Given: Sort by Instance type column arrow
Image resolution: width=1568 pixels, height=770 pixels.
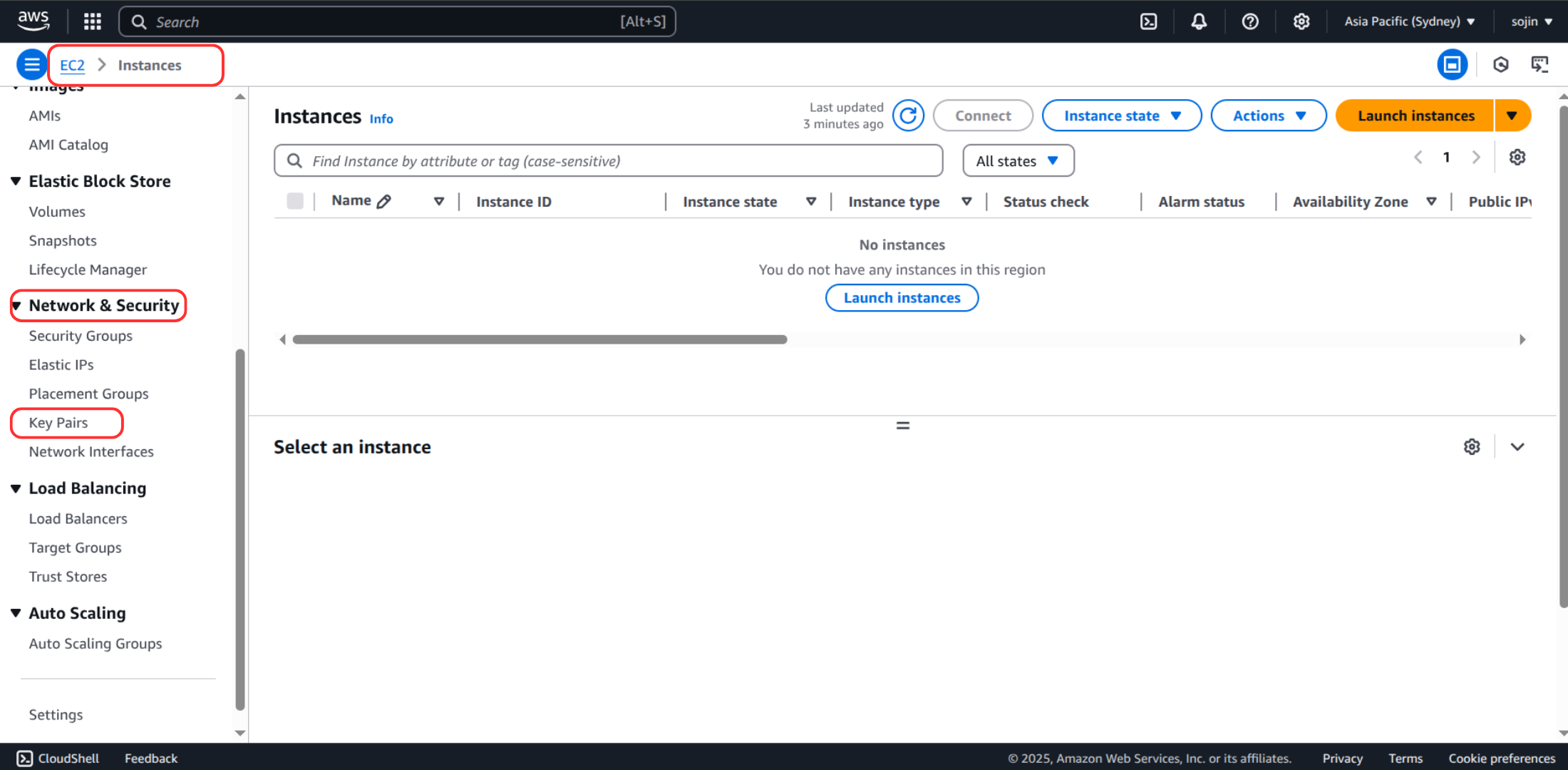Looking at the screenshot, I should tap(966, 202).
